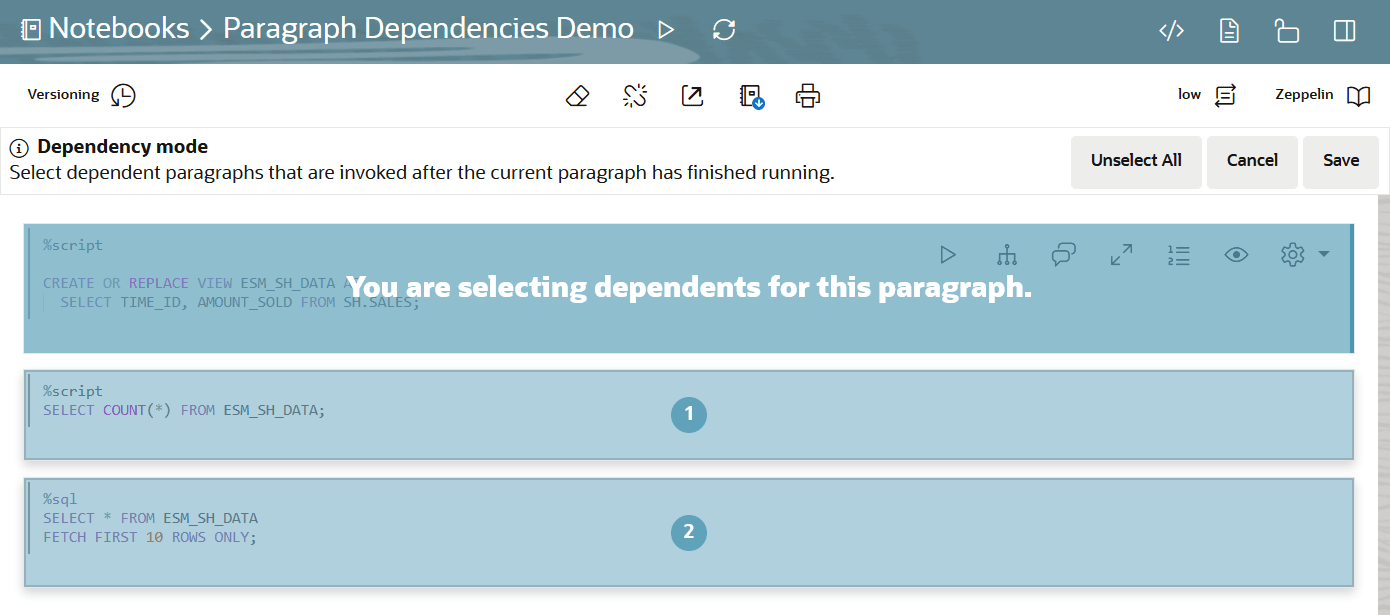Save the dependency selection
Screen dimensions: 1390x615
[1340, 161]
